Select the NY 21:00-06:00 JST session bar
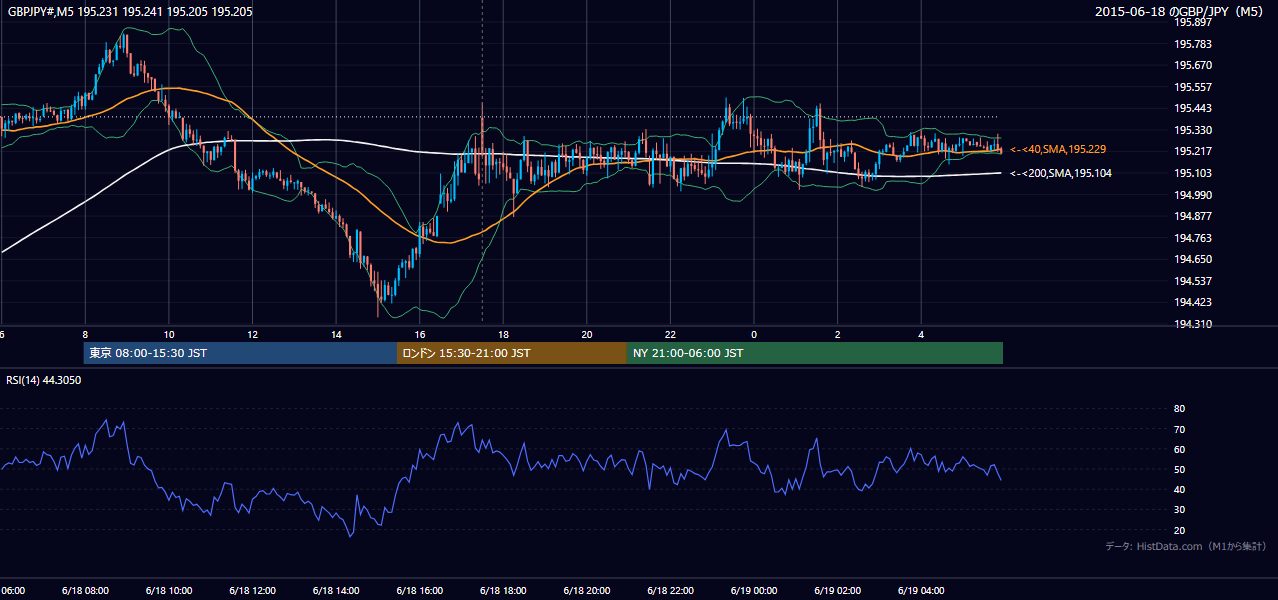 click(814, 353)
